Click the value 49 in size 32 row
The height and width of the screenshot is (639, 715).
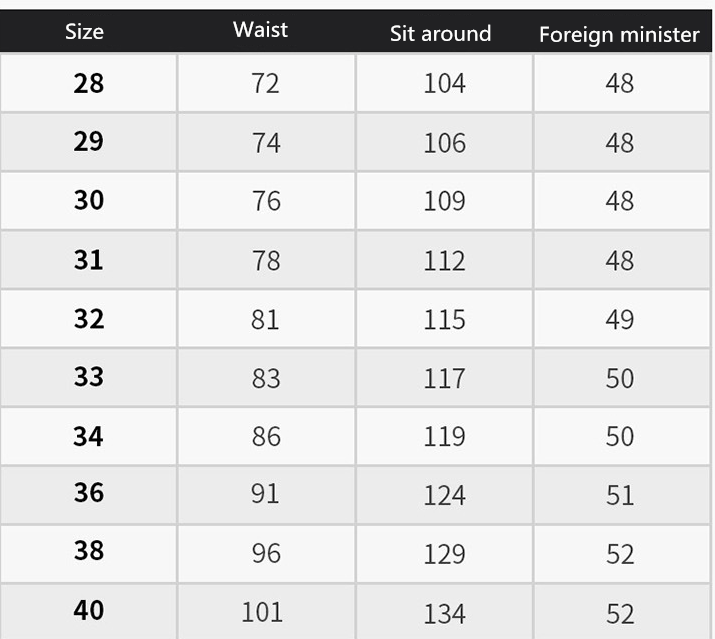(x=620, y=319)
